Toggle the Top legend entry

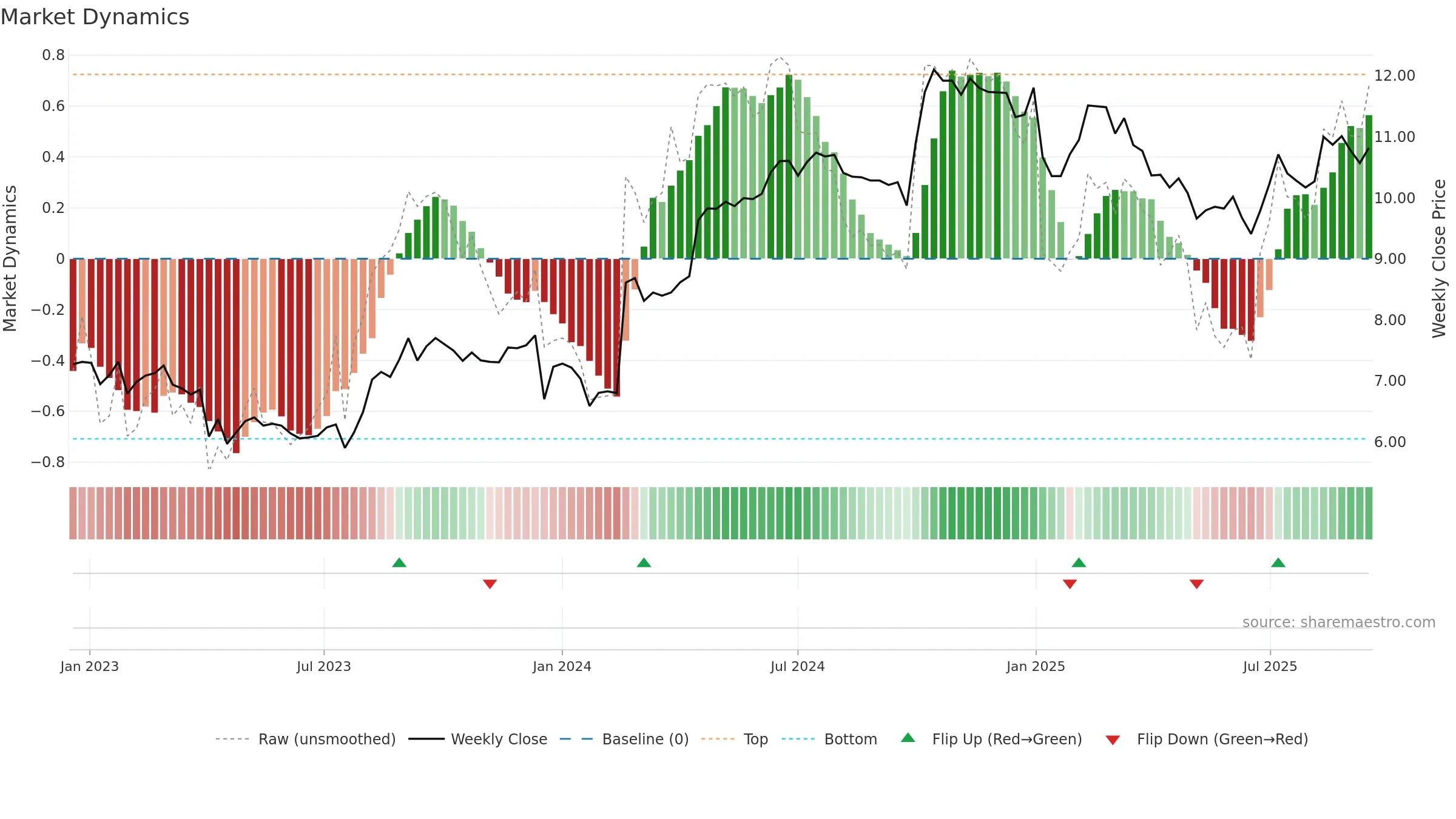click(x=735, y=739)
